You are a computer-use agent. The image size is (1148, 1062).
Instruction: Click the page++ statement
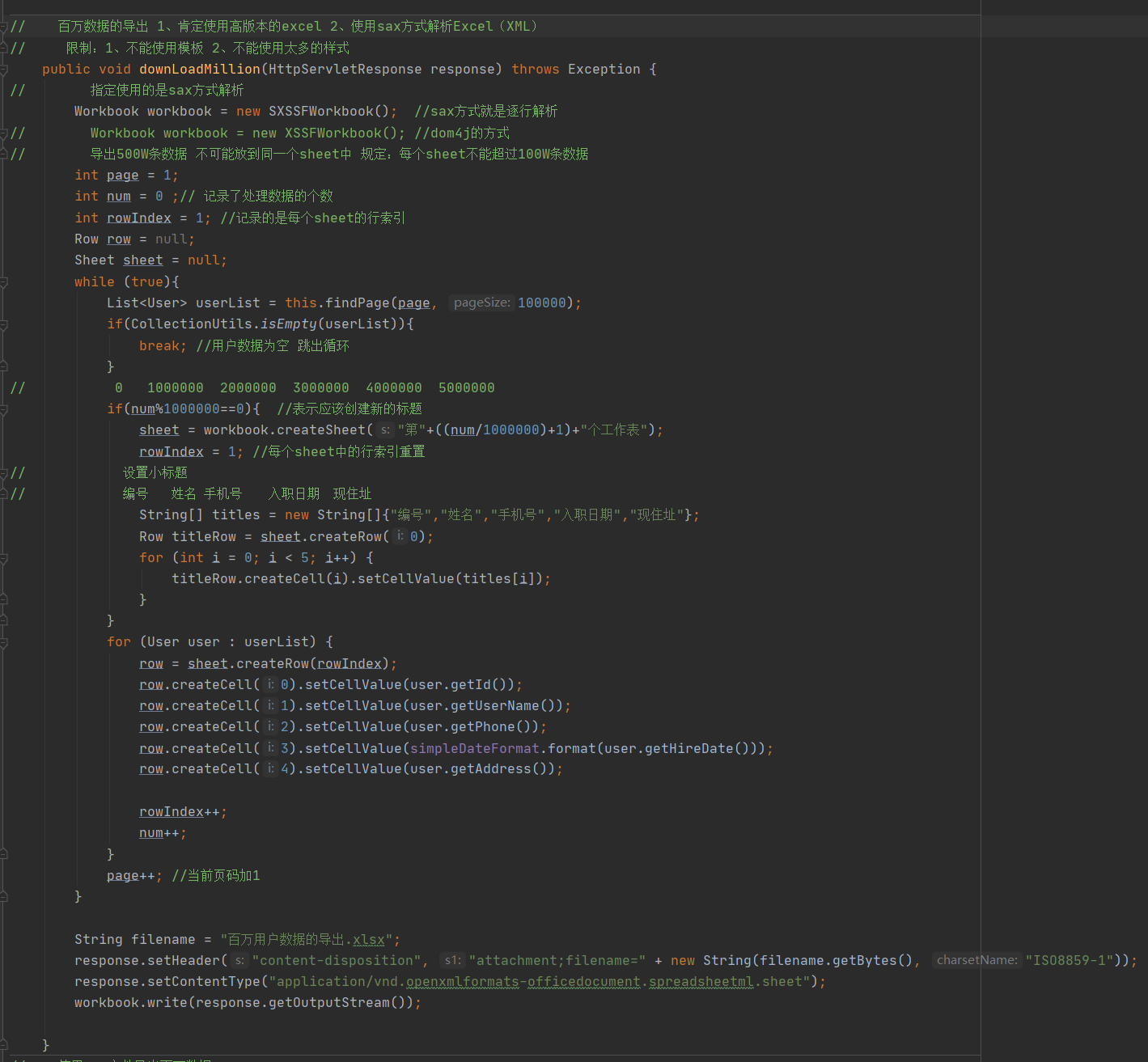point(134,876)
